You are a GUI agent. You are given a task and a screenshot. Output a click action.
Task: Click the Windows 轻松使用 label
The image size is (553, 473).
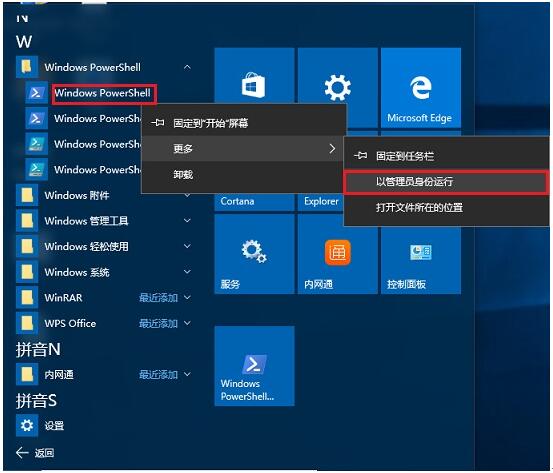click(x=86, y=246)
